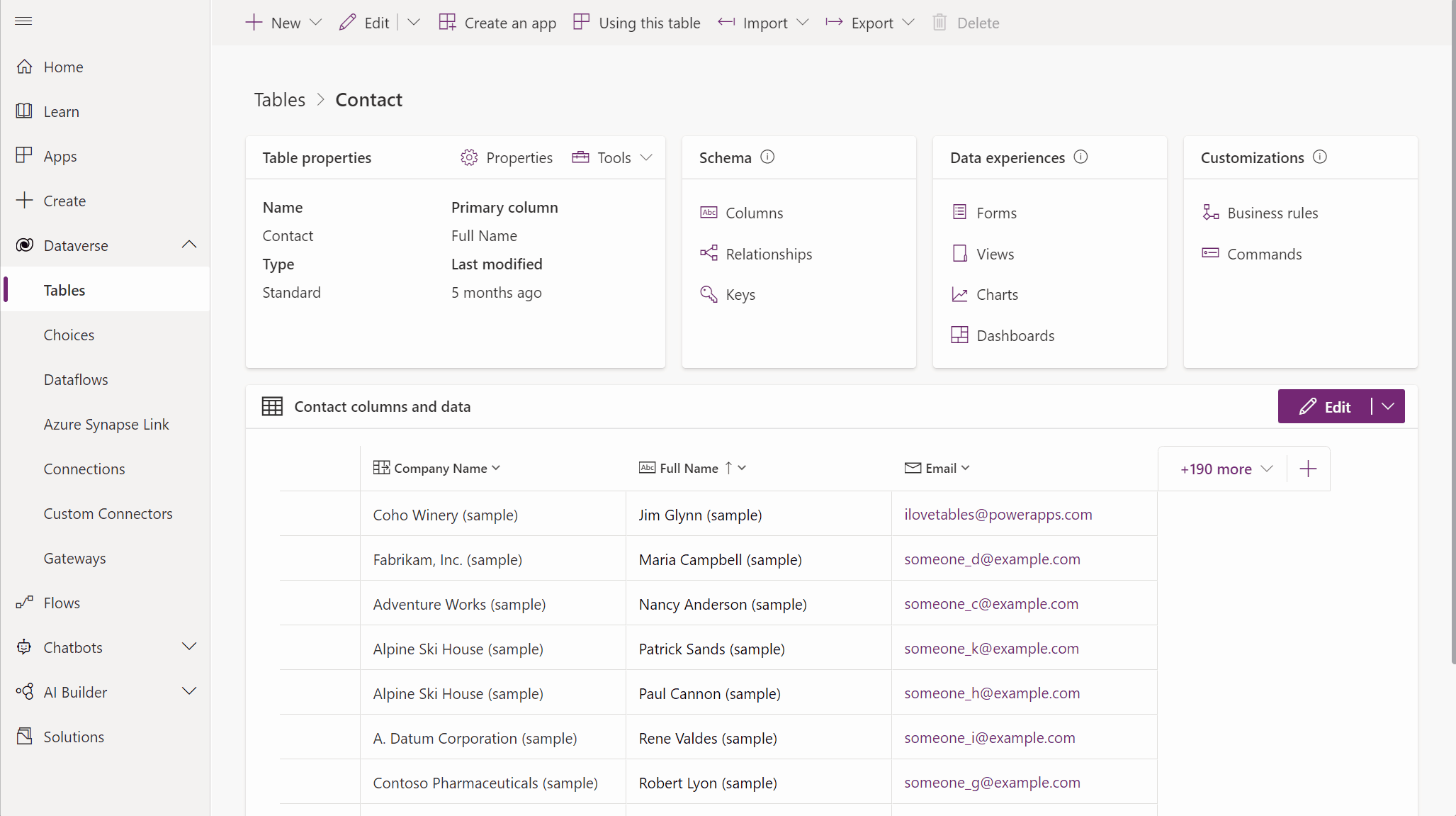
Task: Click the Relationships schema icon
Action: (708, 253)
